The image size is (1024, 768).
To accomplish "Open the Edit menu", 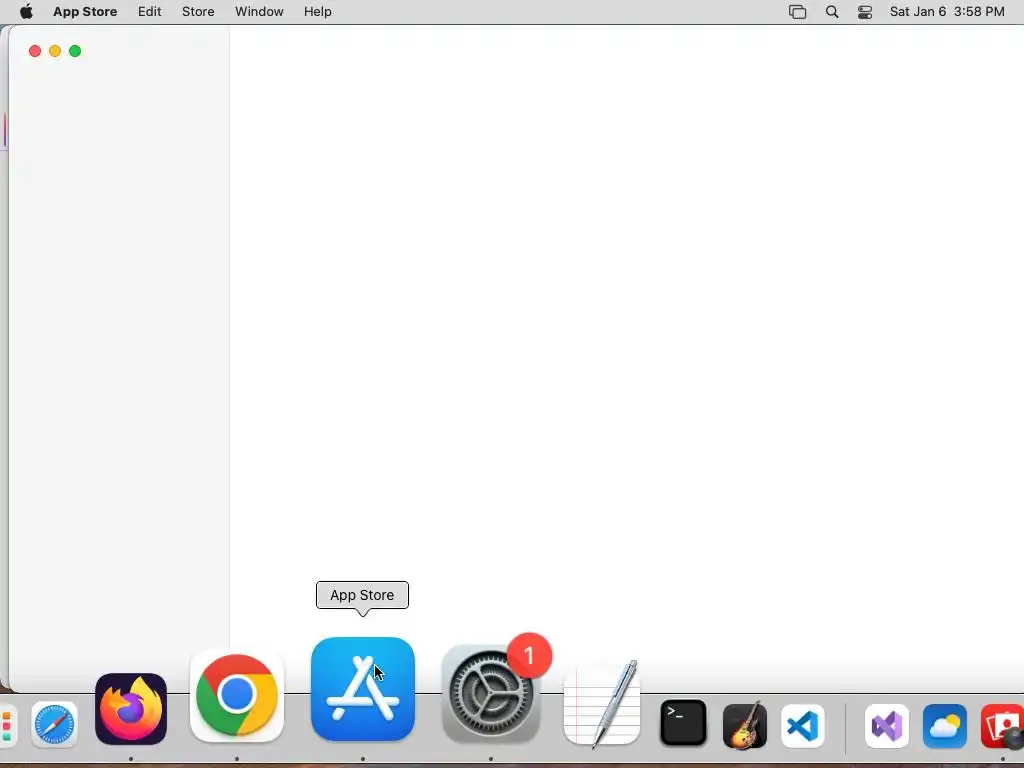I will (150, 12).
